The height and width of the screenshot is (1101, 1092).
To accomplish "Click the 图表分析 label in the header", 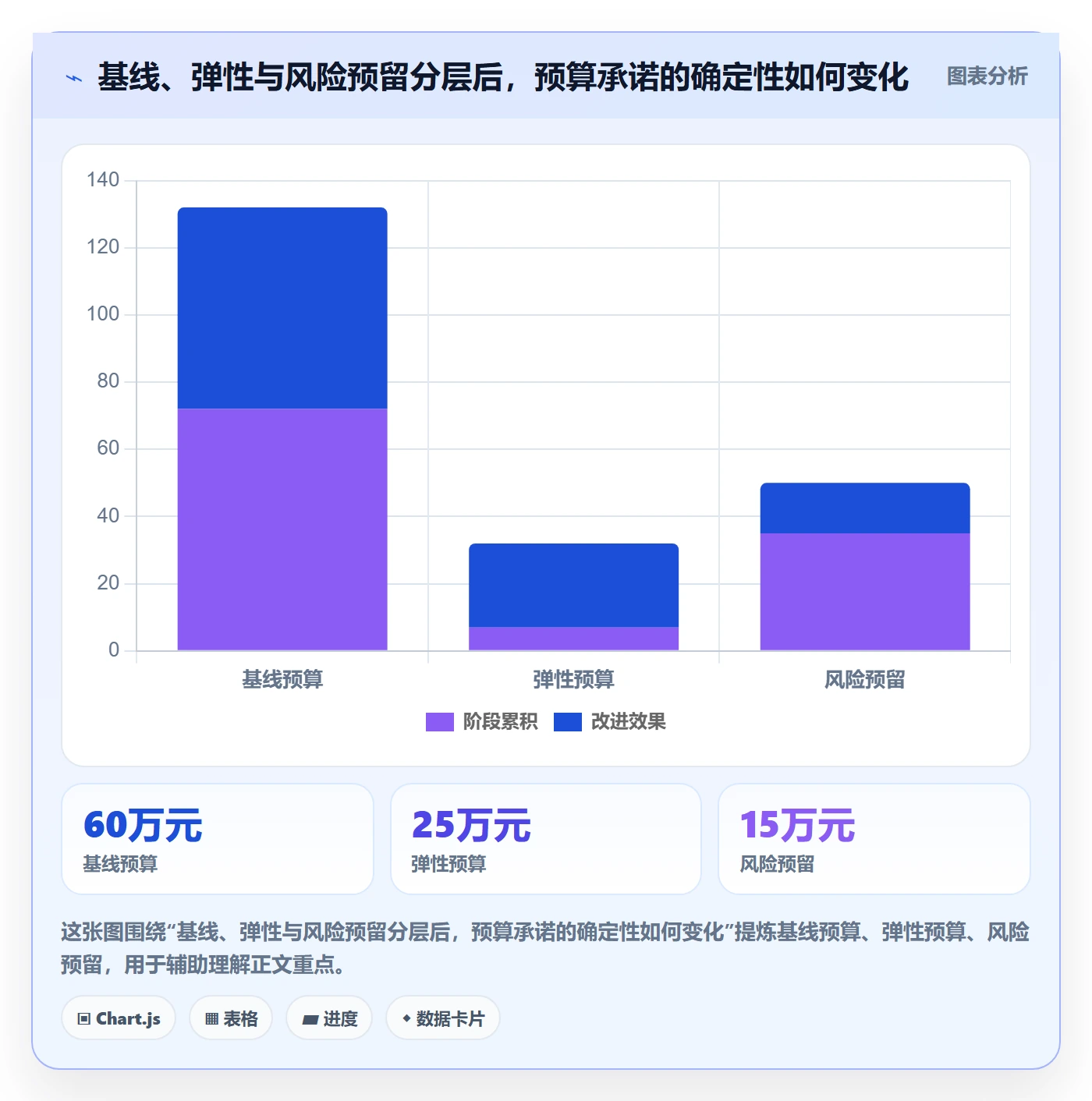I will pos(987,76).
